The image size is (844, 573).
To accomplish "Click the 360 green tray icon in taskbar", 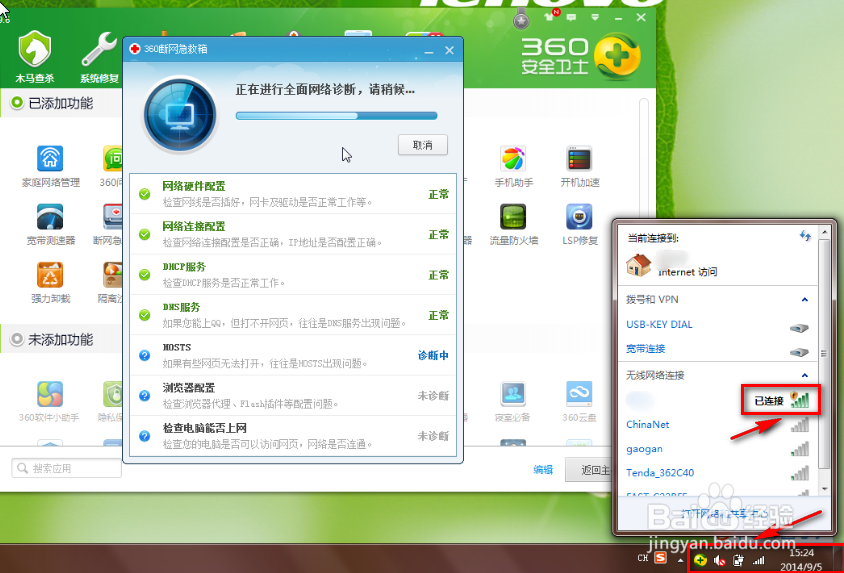I will tap(700, 560).
